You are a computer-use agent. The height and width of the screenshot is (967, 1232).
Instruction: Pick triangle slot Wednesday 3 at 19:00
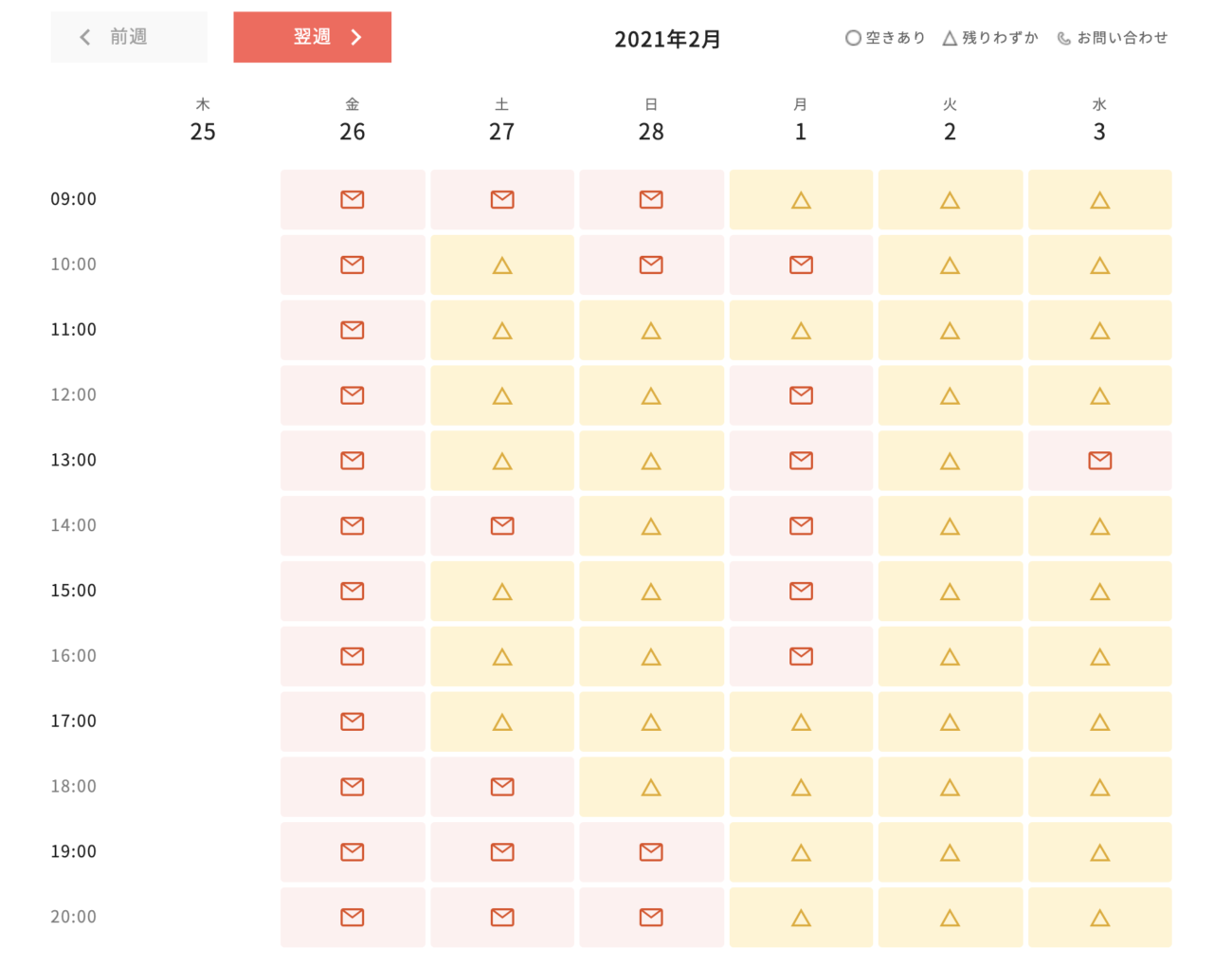(1100, 852)
